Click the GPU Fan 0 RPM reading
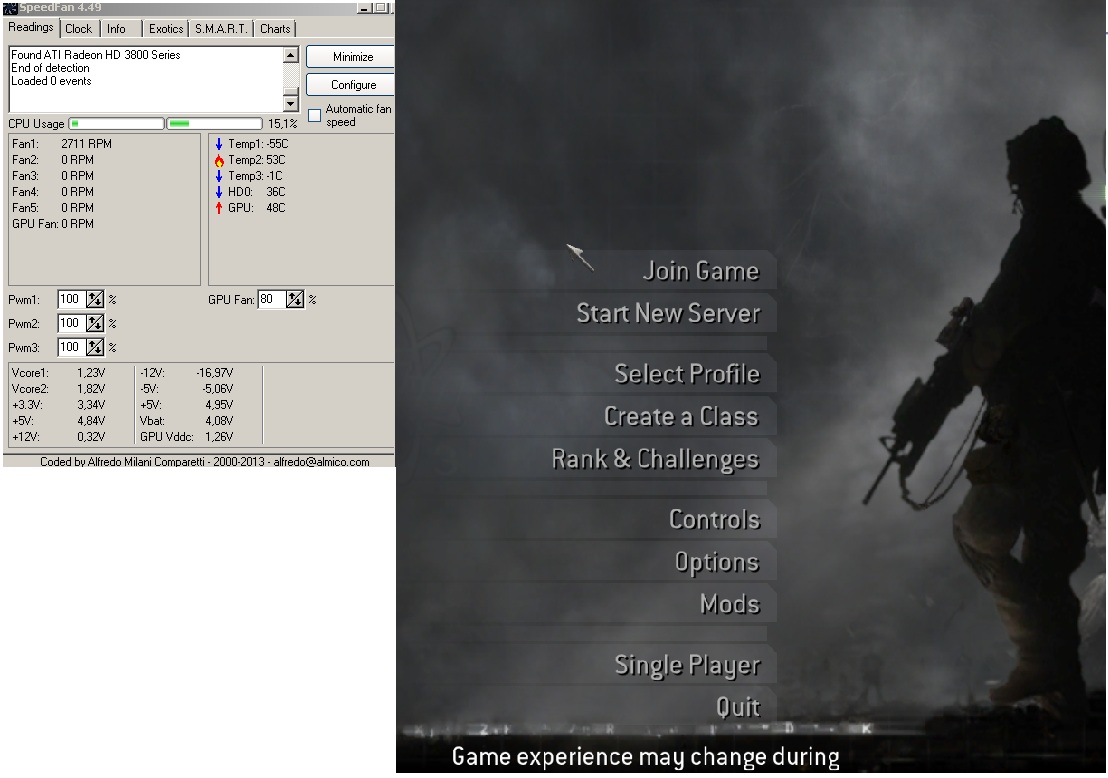Screen dimensions: 1108x778 click(x=53, y=224)
